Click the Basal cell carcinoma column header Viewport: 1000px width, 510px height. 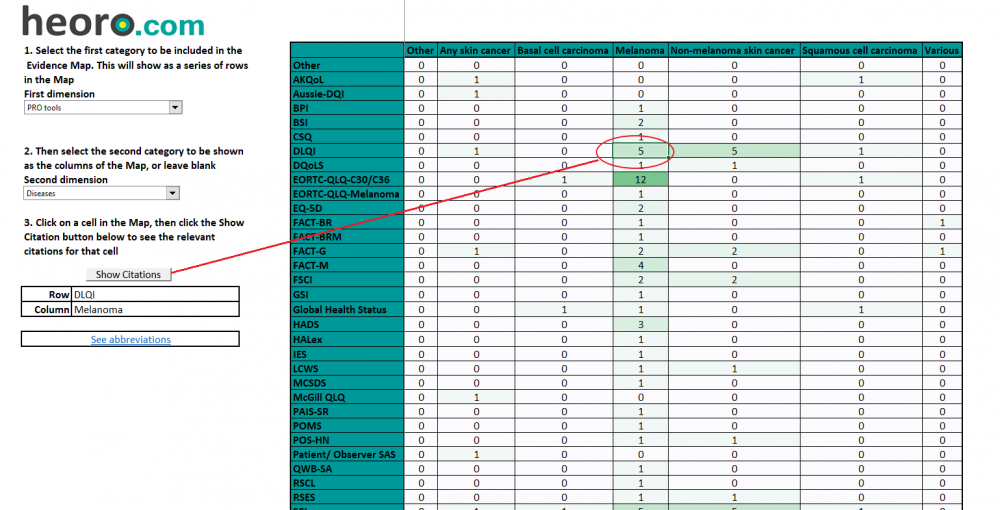point(563,50)
